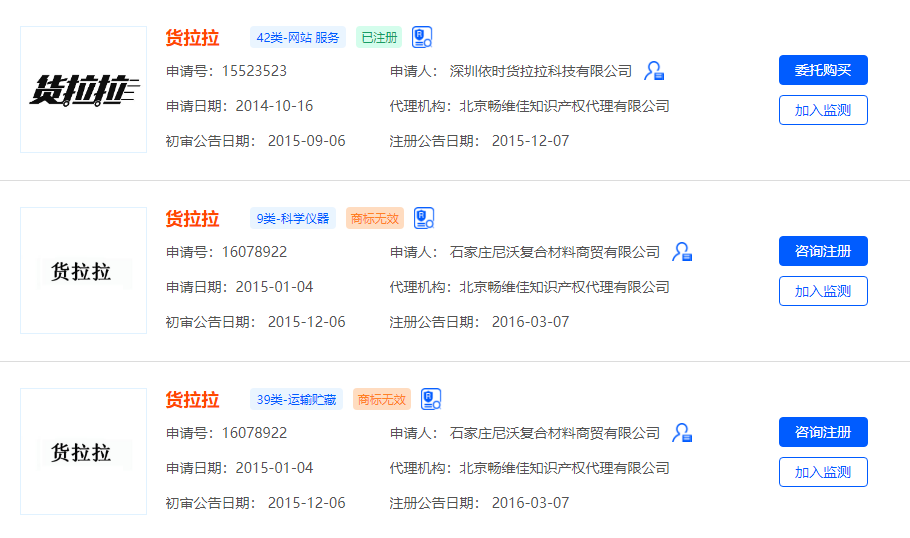The image size is (910, 538).
Task: Click applicant profile icon in 39类-运输贮藏 entry
Action: coord(682,433)
